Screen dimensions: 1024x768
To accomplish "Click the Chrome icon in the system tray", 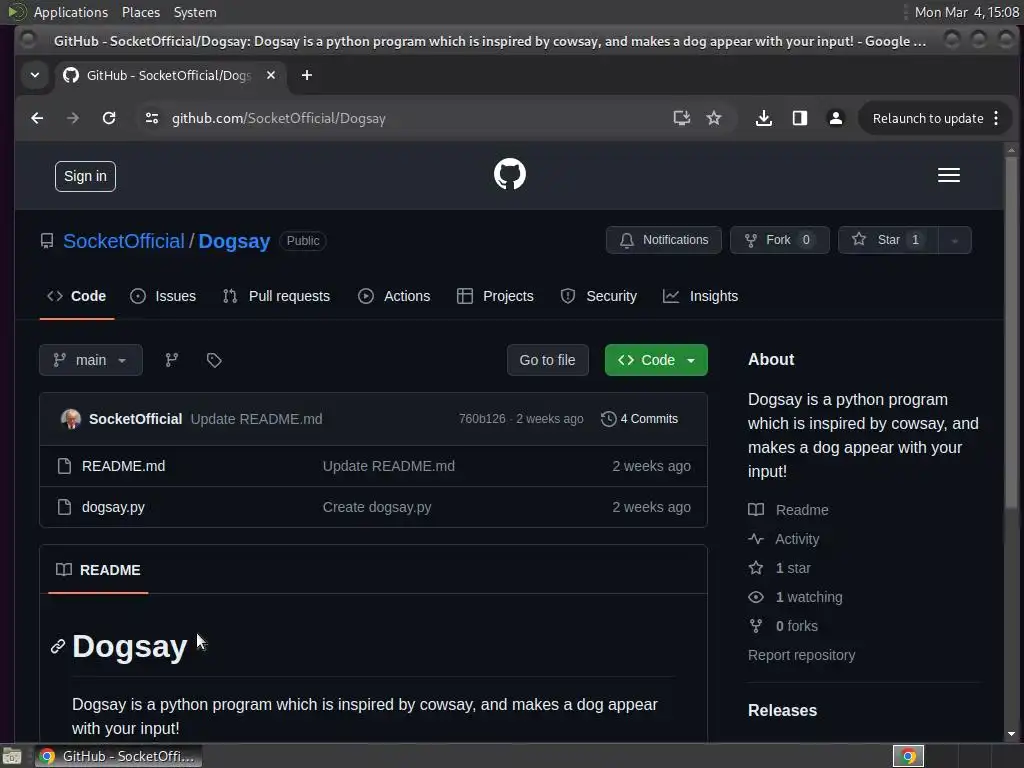I will click(x=908, y=756).
